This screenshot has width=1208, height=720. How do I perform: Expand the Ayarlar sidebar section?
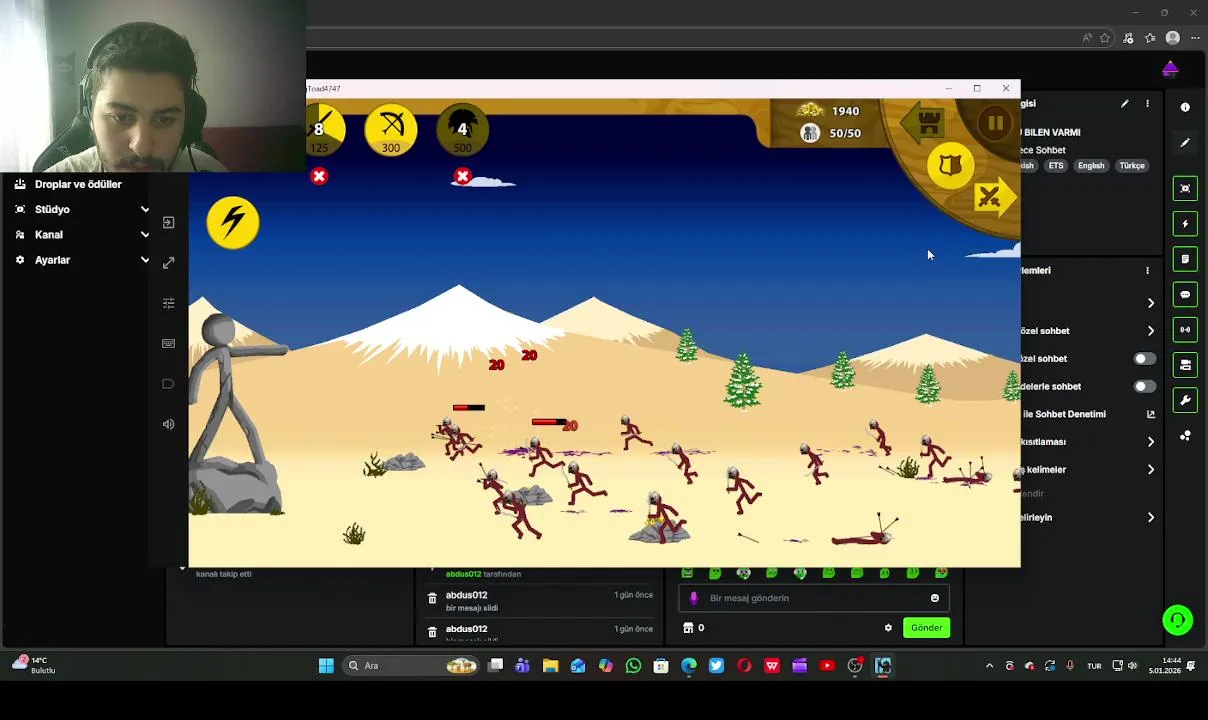click(82, 260)
